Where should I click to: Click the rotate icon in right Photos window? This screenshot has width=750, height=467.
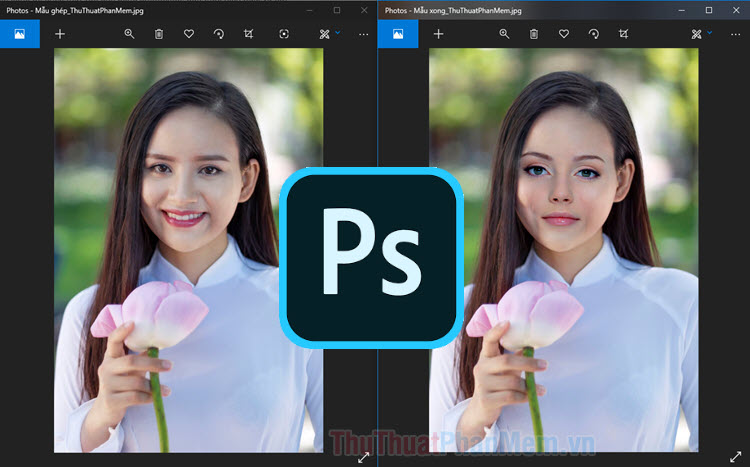594,34
